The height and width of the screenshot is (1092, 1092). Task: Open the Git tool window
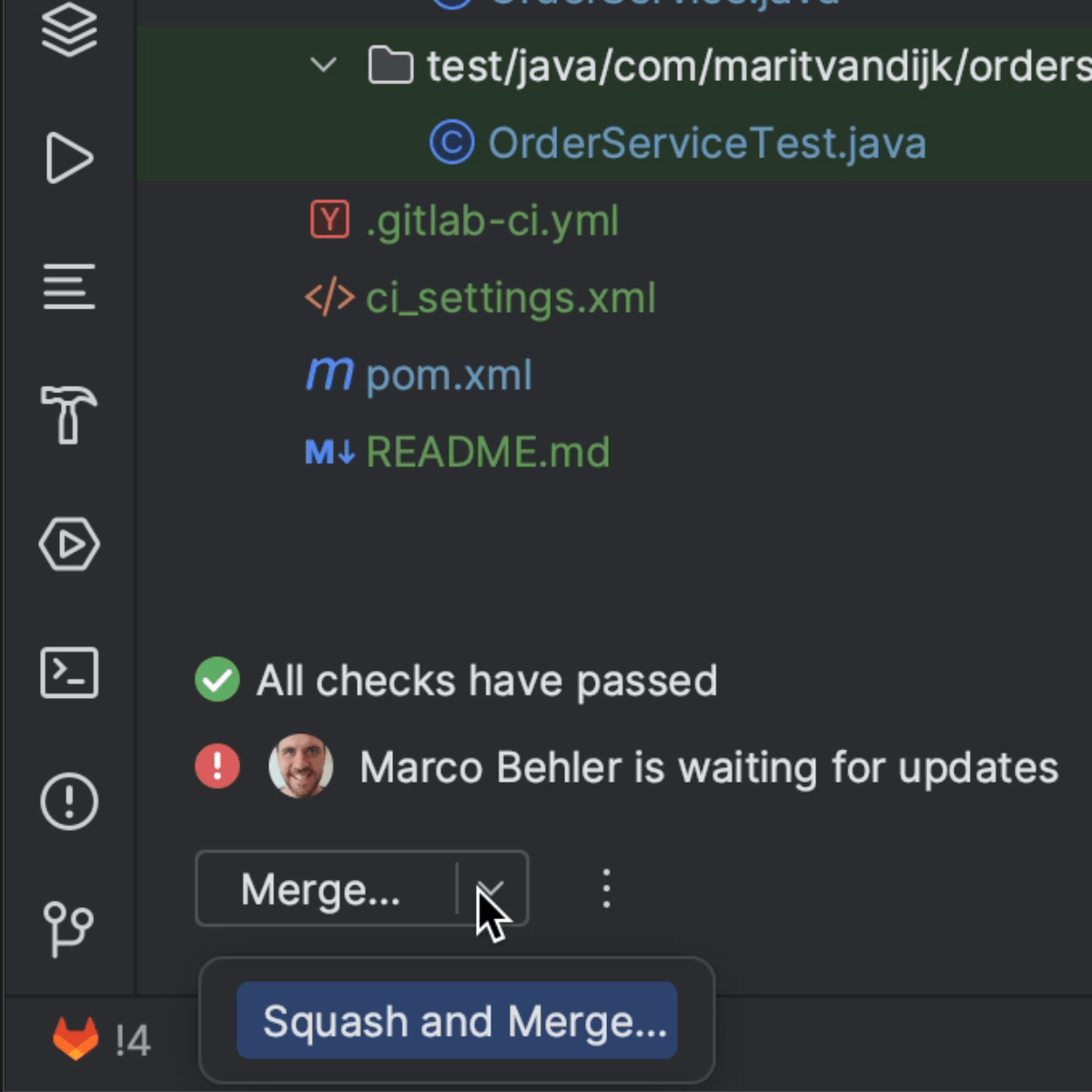69,929
